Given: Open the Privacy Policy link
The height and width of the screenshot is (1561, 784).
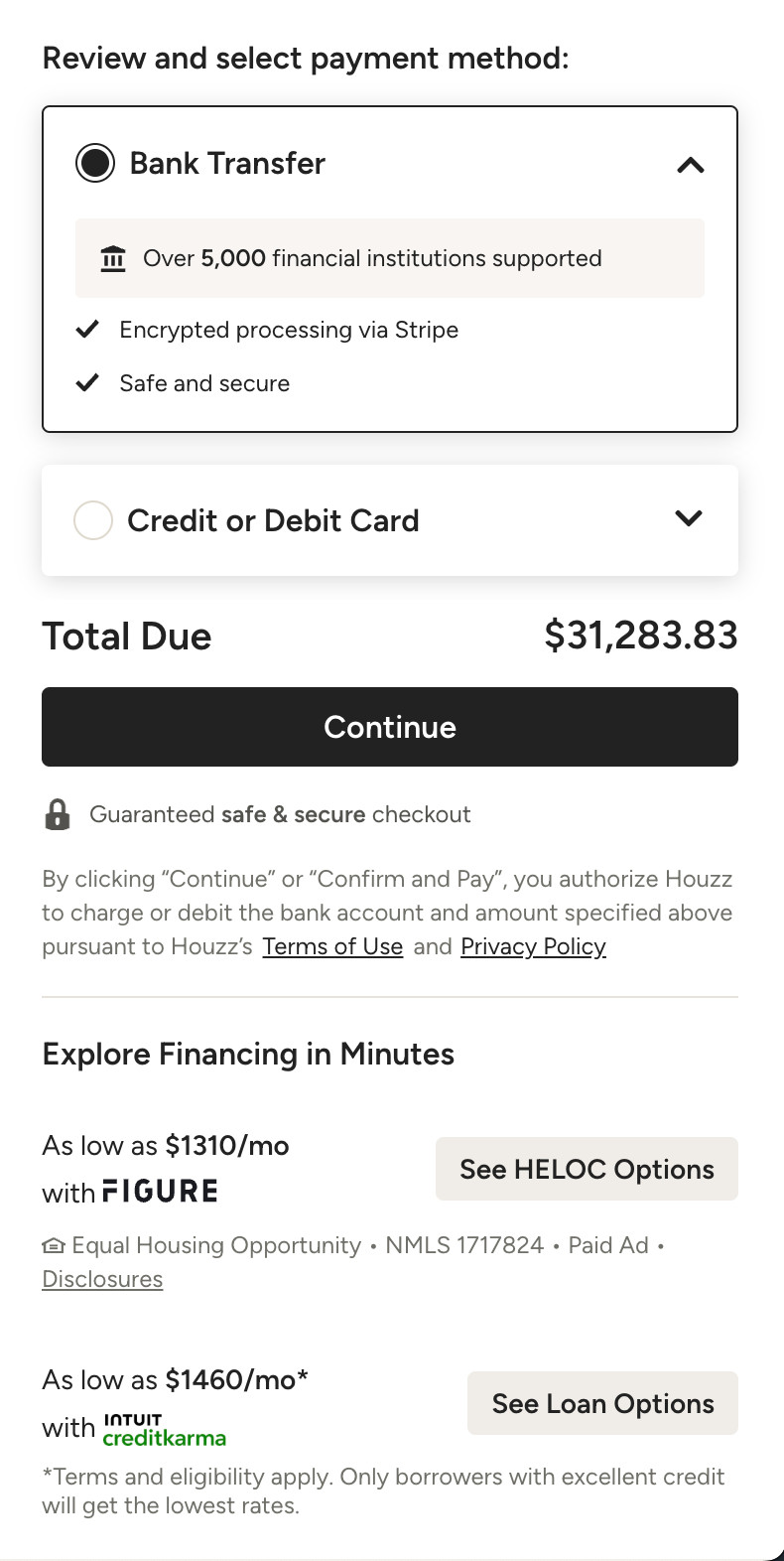Looking at the screenshot, I should pyautogui.click(x=533, y=946).
